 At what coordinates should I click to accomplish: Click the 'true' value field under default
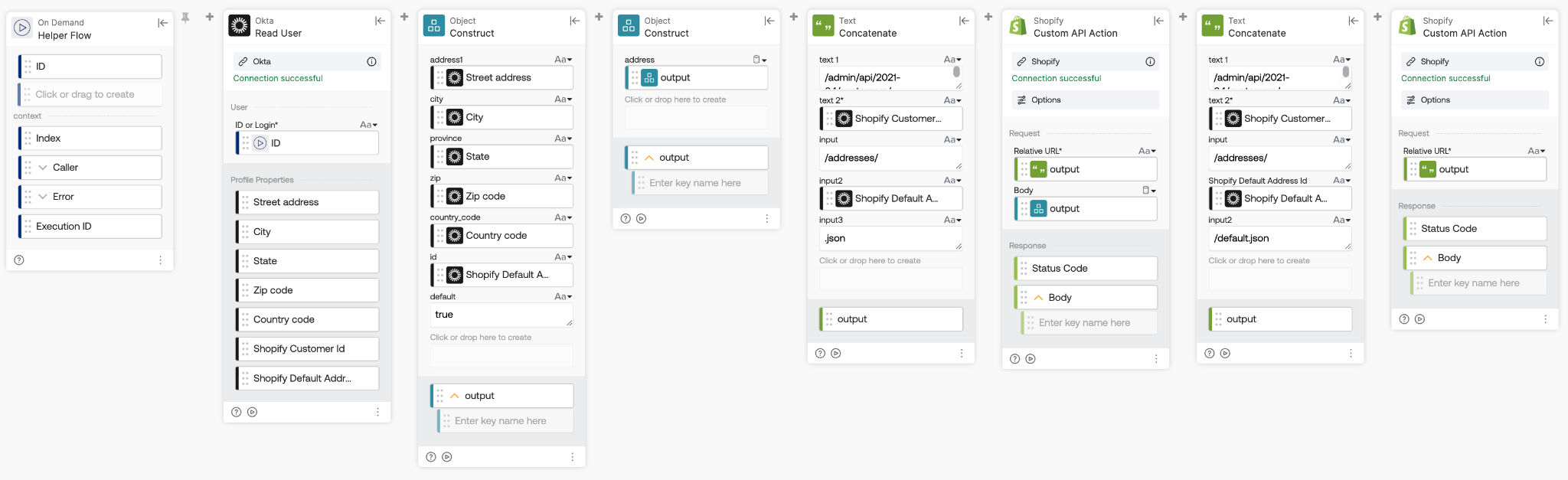click(501, 315)
